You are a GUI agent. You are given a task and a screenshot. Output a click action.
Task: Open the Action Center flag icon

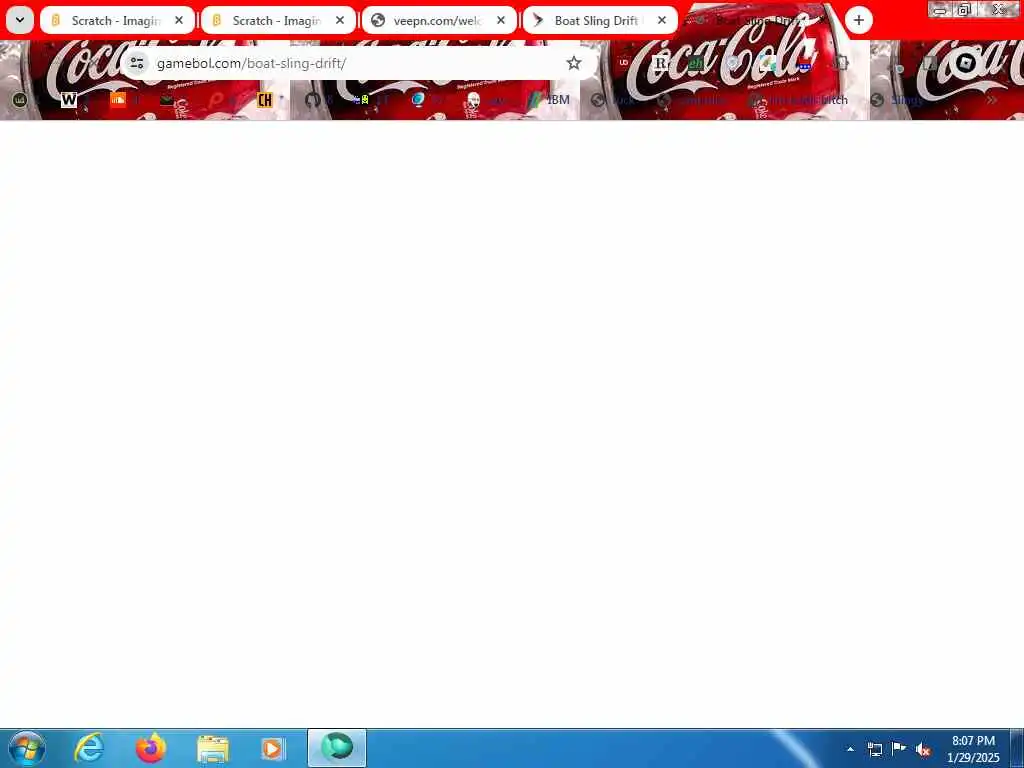(x=899, y=748)
